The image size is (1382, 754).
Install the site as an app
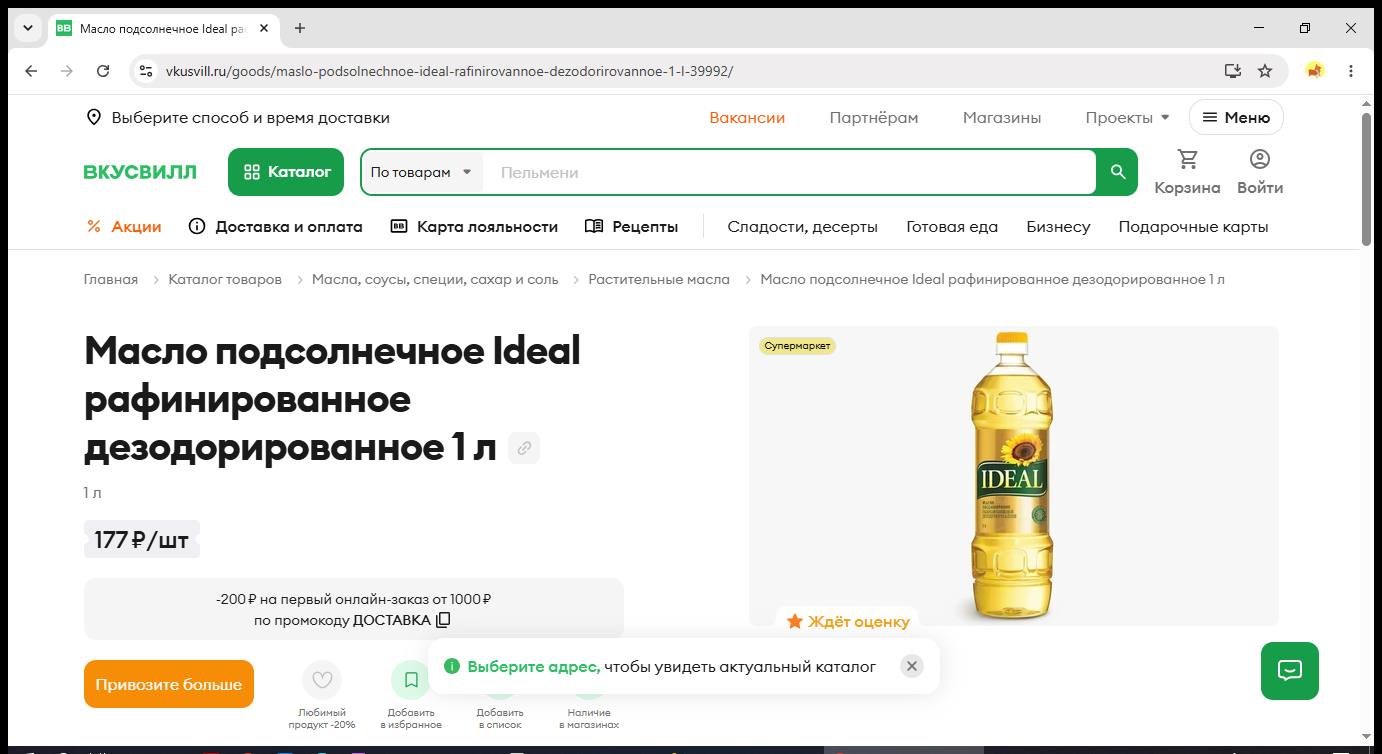[1233, 71]
